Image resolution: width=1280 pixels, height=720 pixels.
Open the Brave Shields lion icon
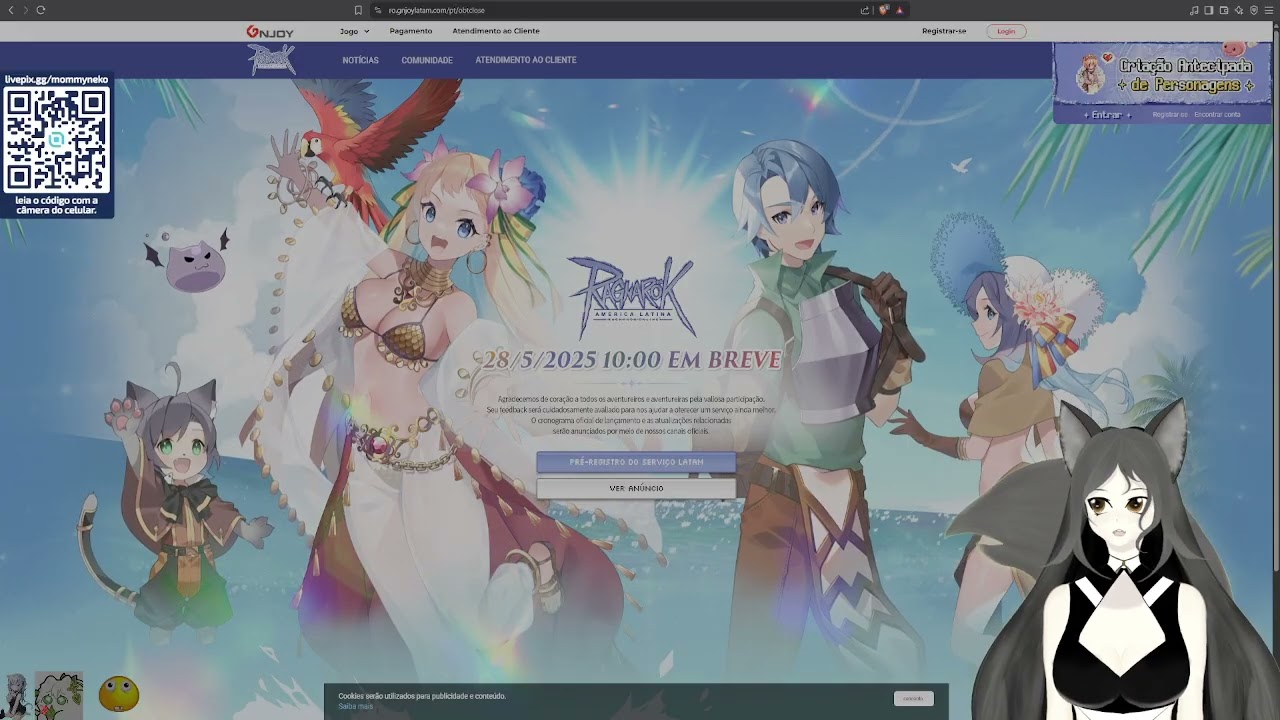click(884, 10)
